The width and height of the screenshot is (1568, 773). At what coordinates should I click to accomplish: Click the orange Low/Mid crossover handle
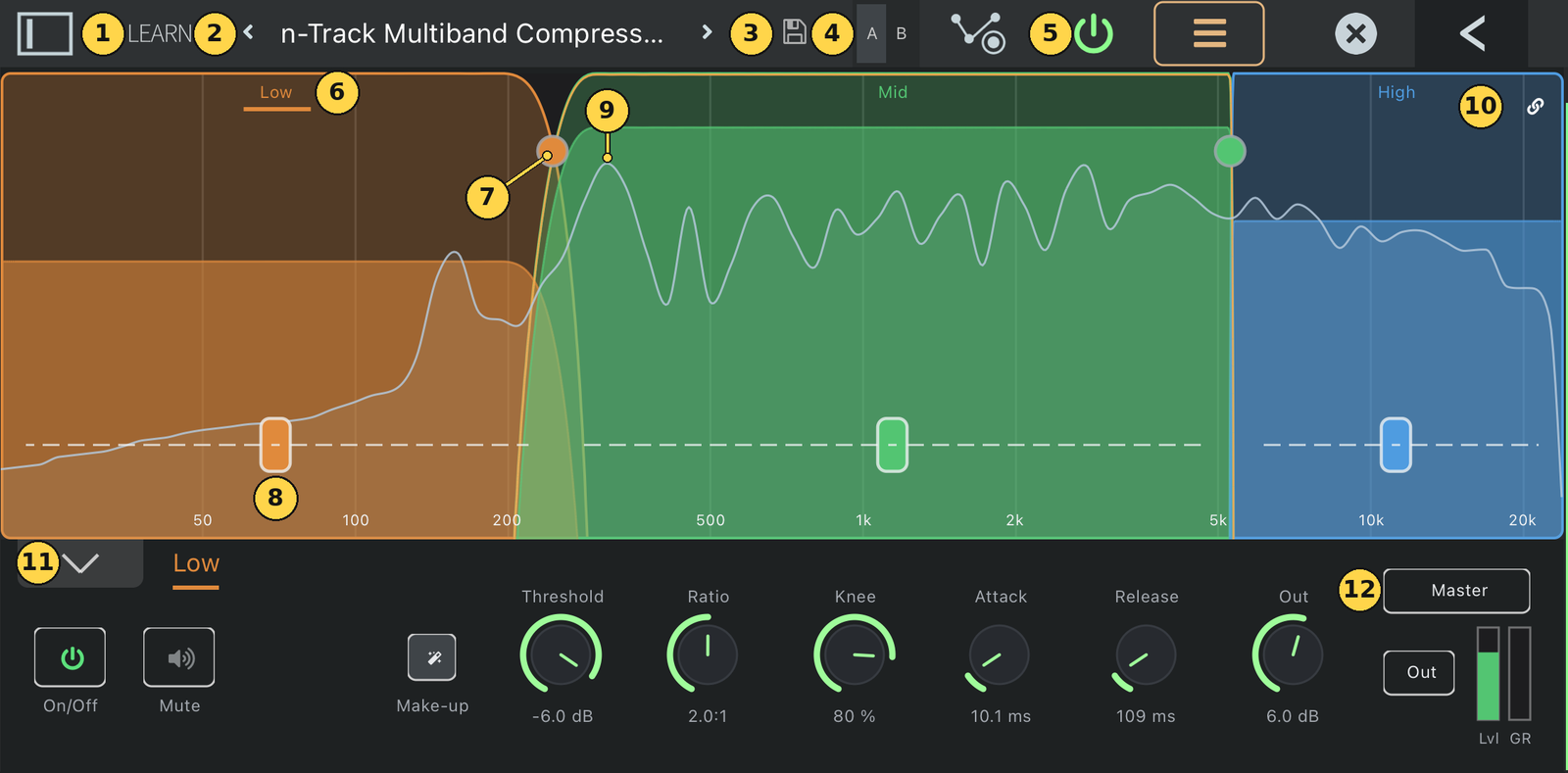coord(553,151)
